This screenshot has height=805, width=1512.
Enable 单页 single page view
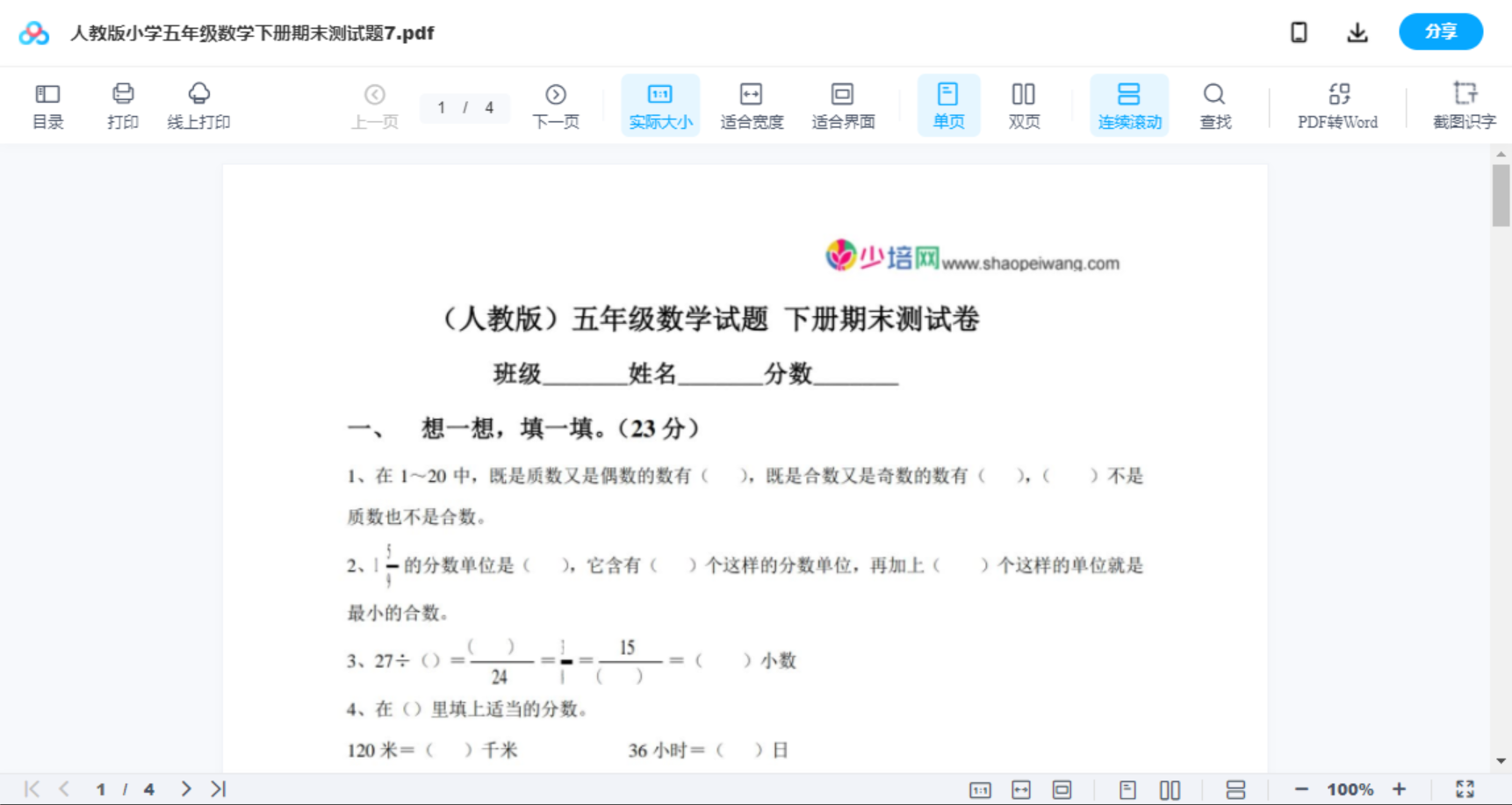[948, 104]
